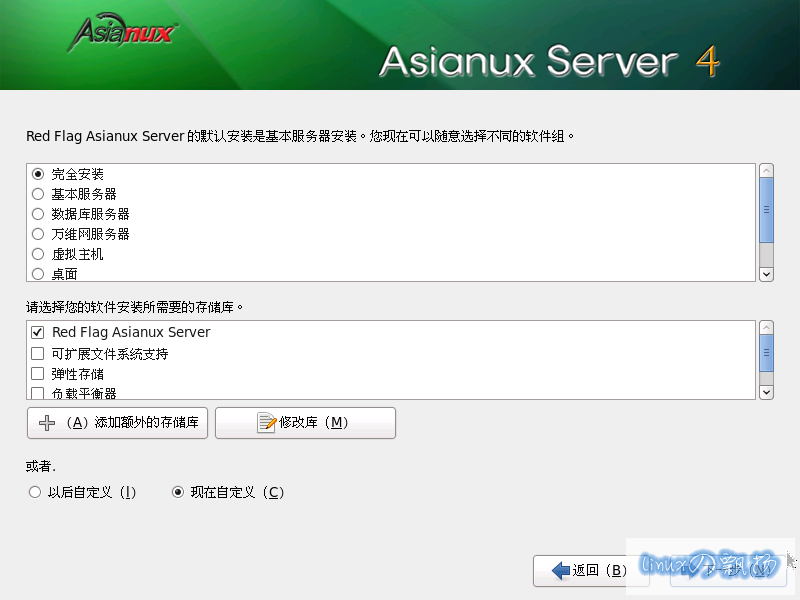Select the 完全安装 install option

point(38,174)
